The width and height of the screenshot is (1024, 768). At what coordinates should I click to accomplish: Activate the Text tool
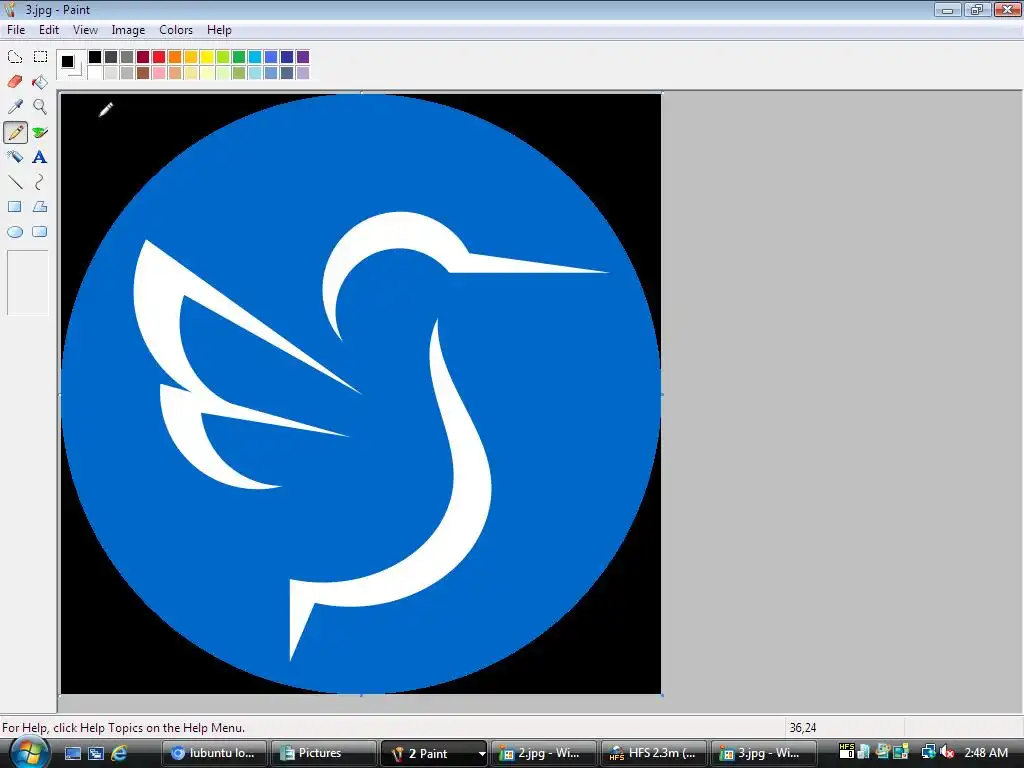[40, 157]
